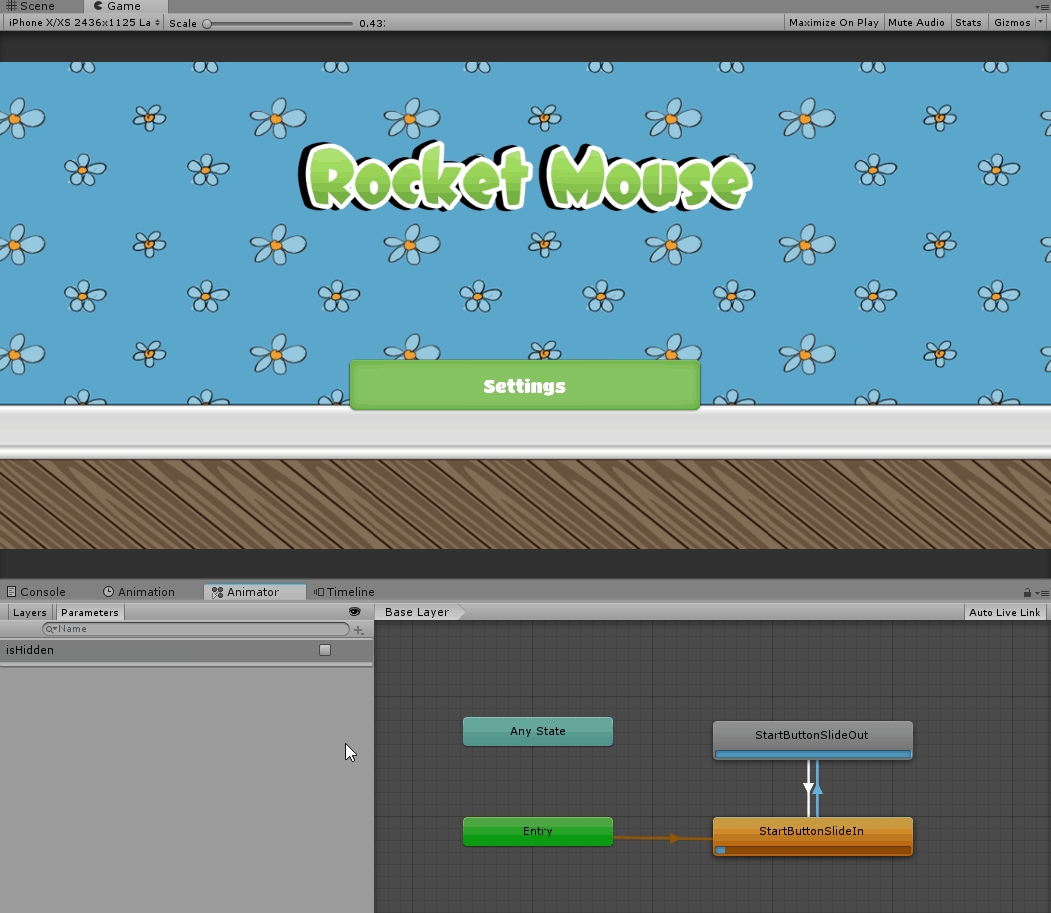The width and height of the screenshot is (1051, 913).
Task: Select the green Entry node
Action: coord(538,831)
